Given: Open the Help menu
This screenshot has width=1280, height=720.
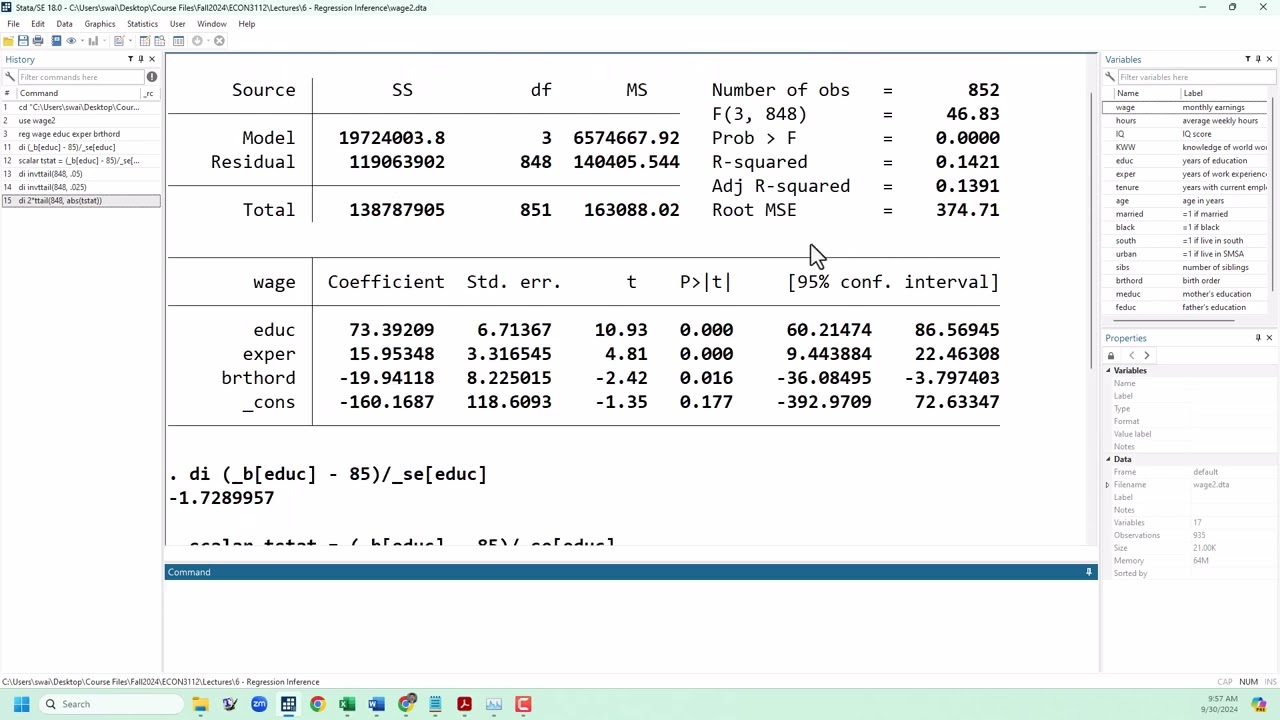Looking at the screenshot, I should click(246, 23).
